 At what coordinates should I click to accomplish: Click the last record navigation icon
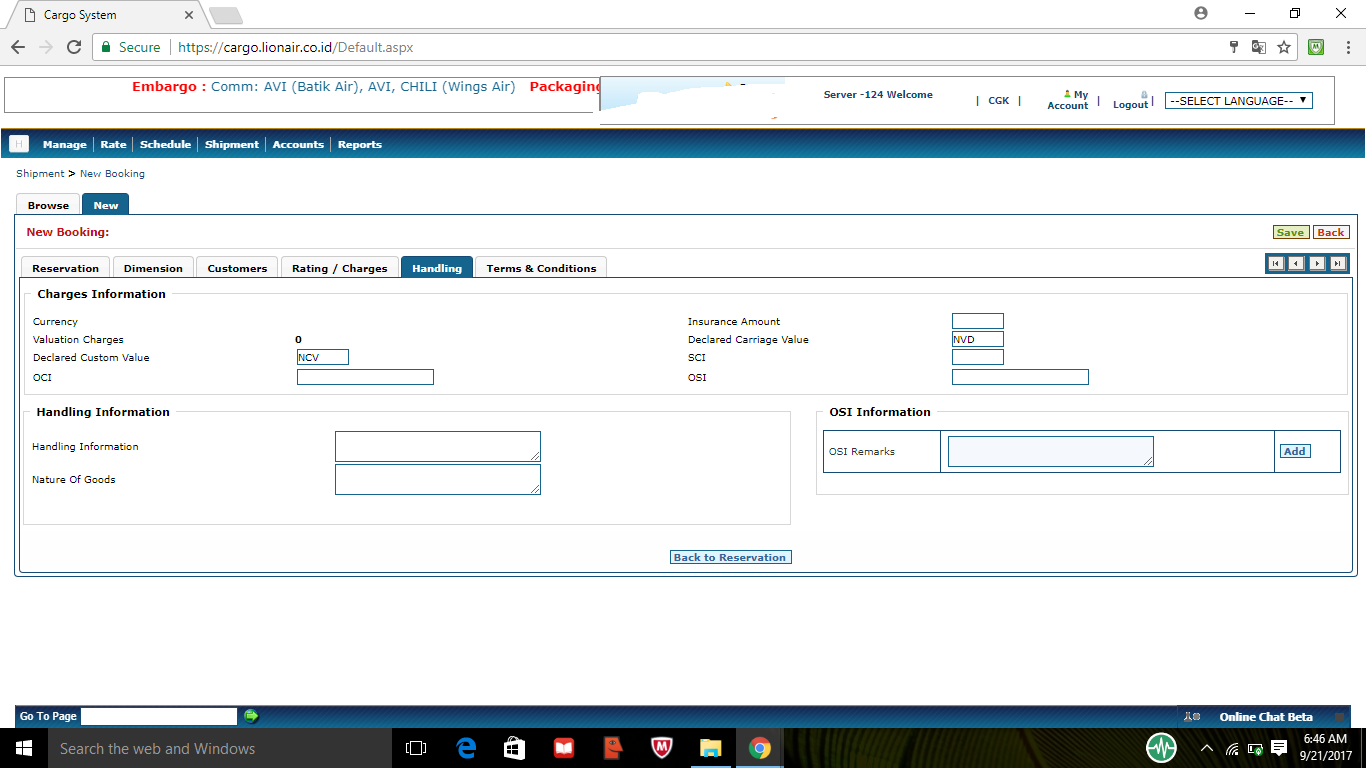[1338, 263]
